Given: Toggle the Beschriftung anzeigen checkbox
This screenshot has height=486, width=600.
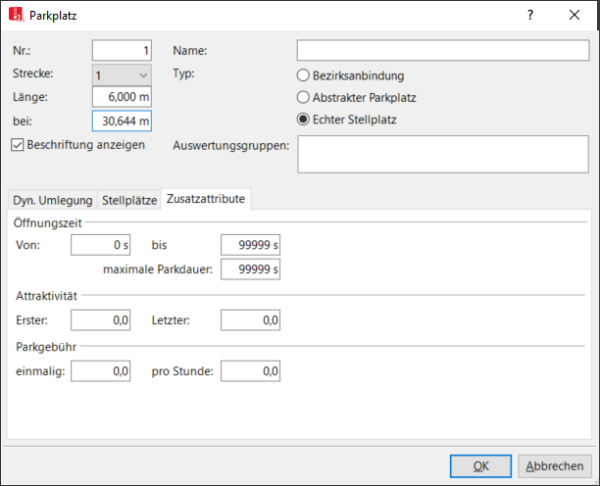Looking at the screenshot, I should (x=17, y=144).
